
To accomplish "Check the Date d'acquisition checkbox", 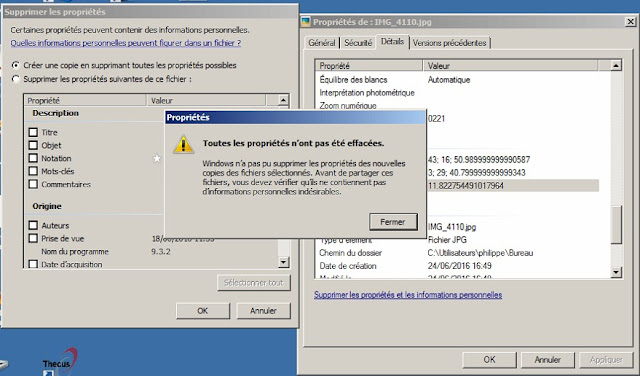I will click(33, 264).
